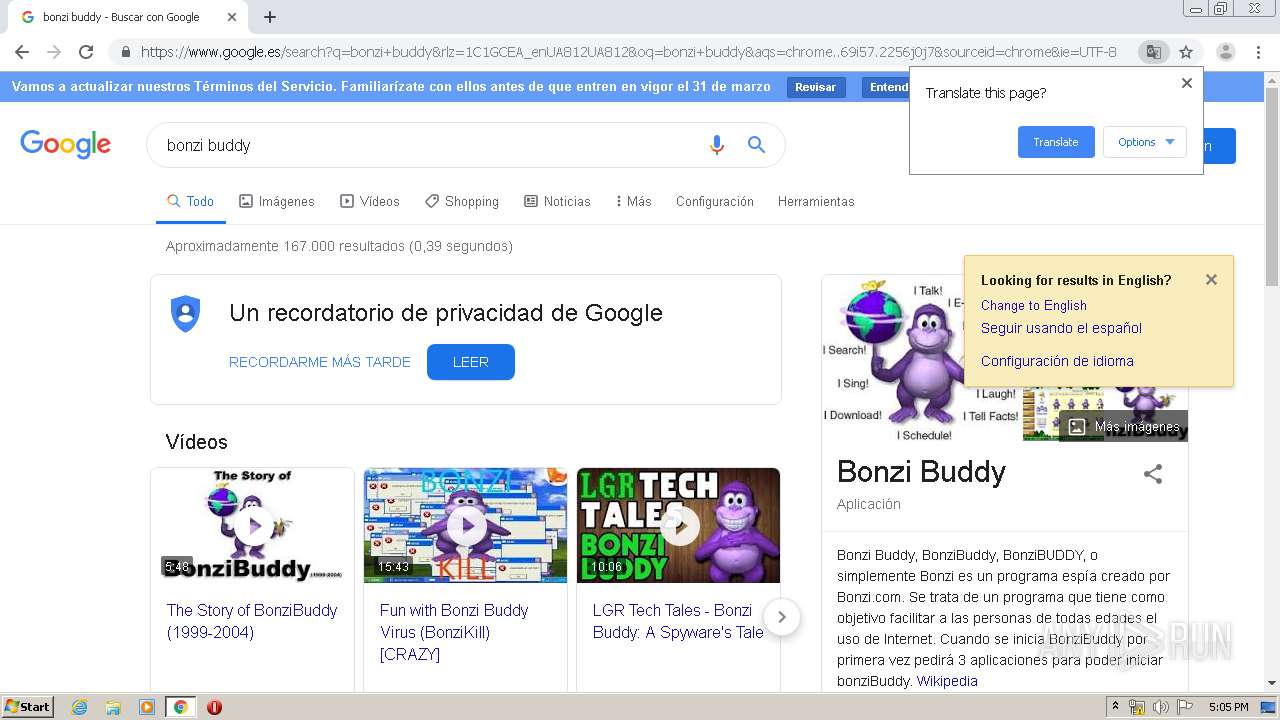Image resolution: width=1280 pixels, height=720 pixels.
Task: Open Internet Explorer from taskbar
Action: click(79, 707)
